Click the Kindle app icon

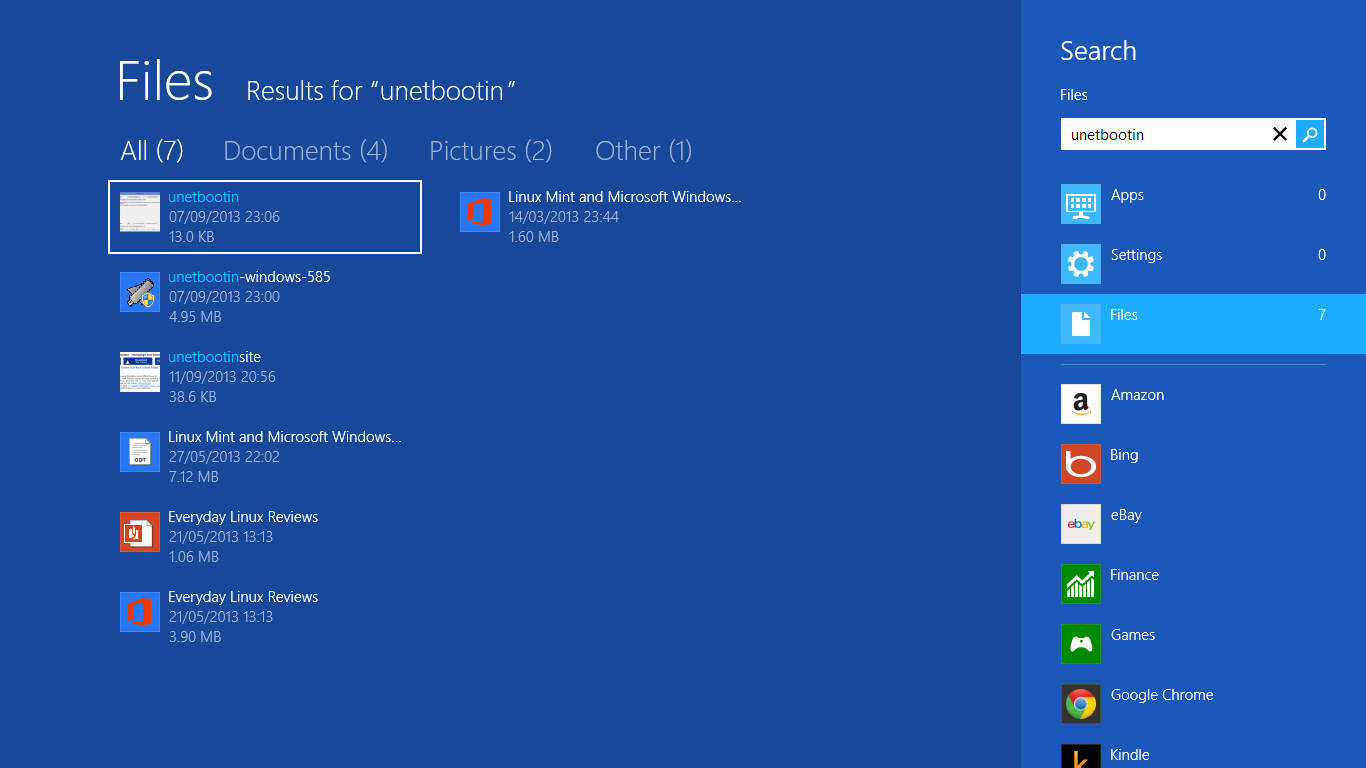[x=1081, y=756]
